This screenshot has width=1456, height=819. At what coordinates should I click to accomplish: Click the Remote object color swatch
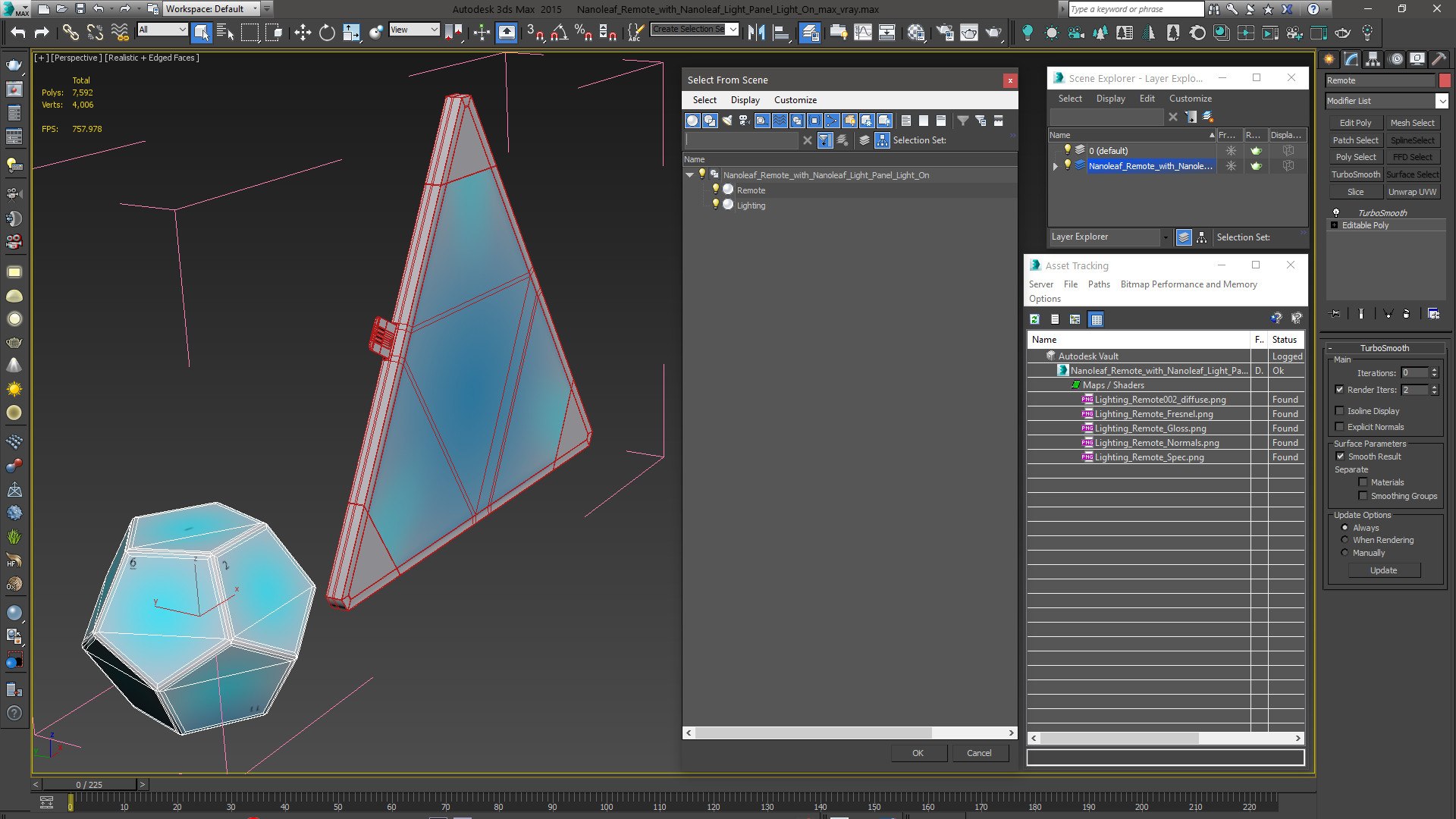click(x=1445, y=80)
